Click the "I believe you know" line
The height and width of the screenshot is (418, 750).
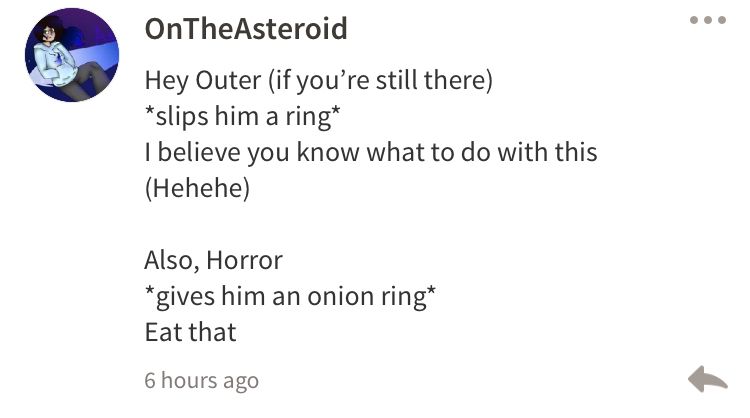coord(371,152)
